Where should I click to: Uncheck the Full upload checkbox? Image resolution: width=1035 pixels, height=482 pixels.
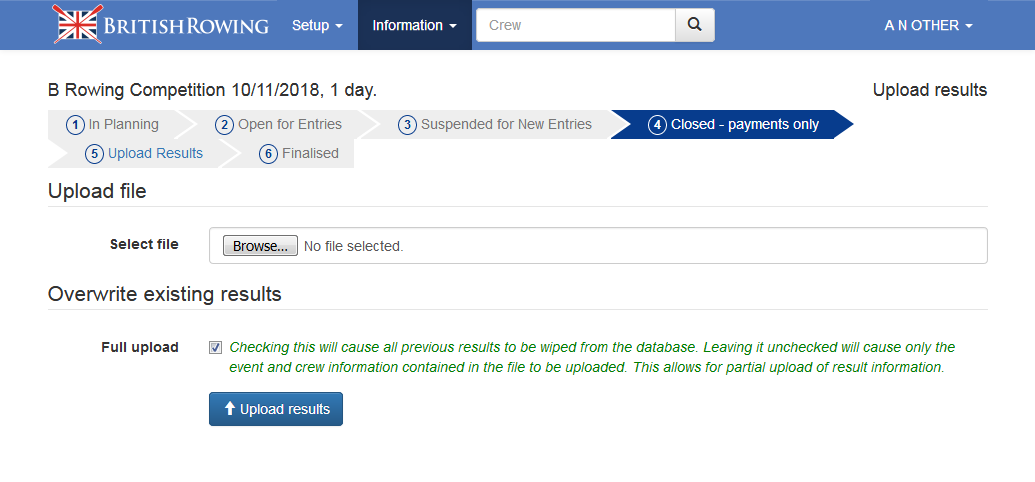click(x=216, y=347)
